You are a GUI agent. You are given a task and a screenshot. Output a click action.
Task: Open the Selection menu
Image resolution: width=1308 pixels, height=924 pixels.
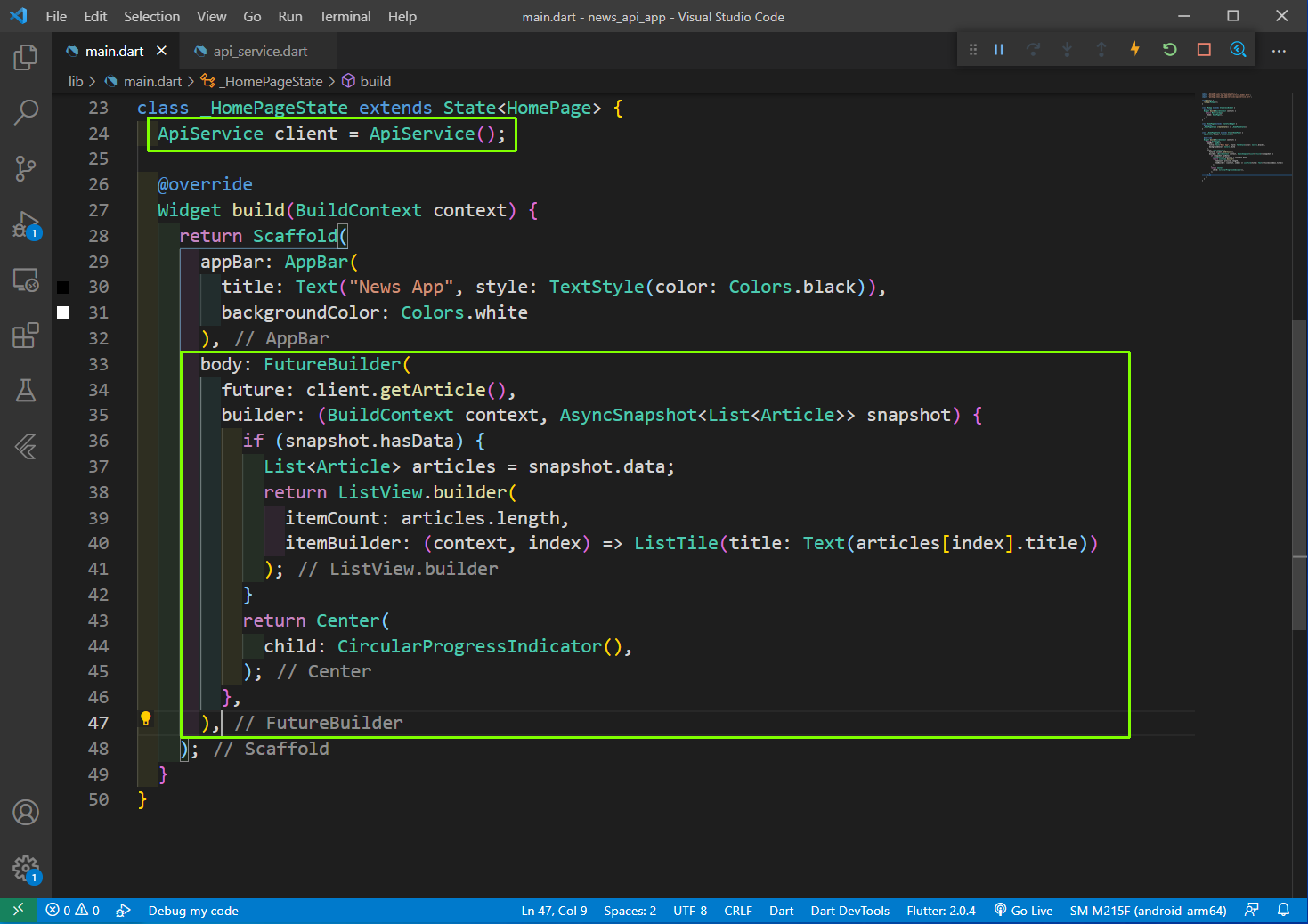click(x=151, y=16)
